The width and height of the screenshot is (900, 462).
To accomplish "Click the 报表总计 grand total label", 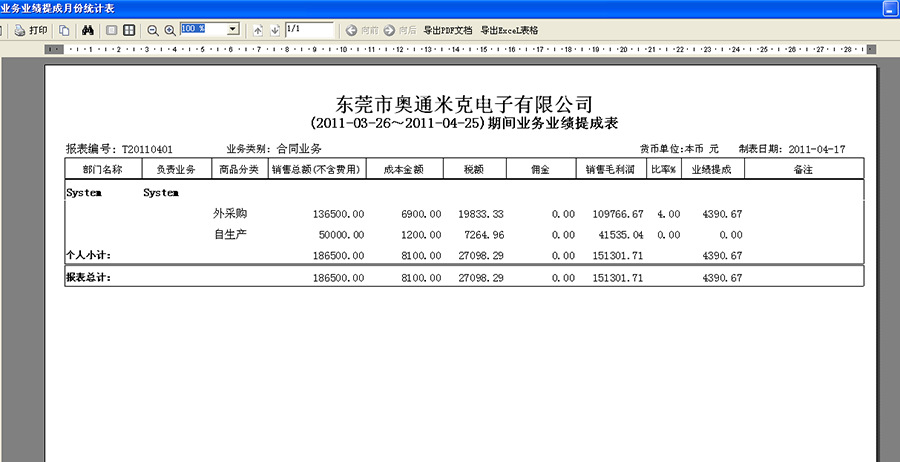I will click(88, 277).
